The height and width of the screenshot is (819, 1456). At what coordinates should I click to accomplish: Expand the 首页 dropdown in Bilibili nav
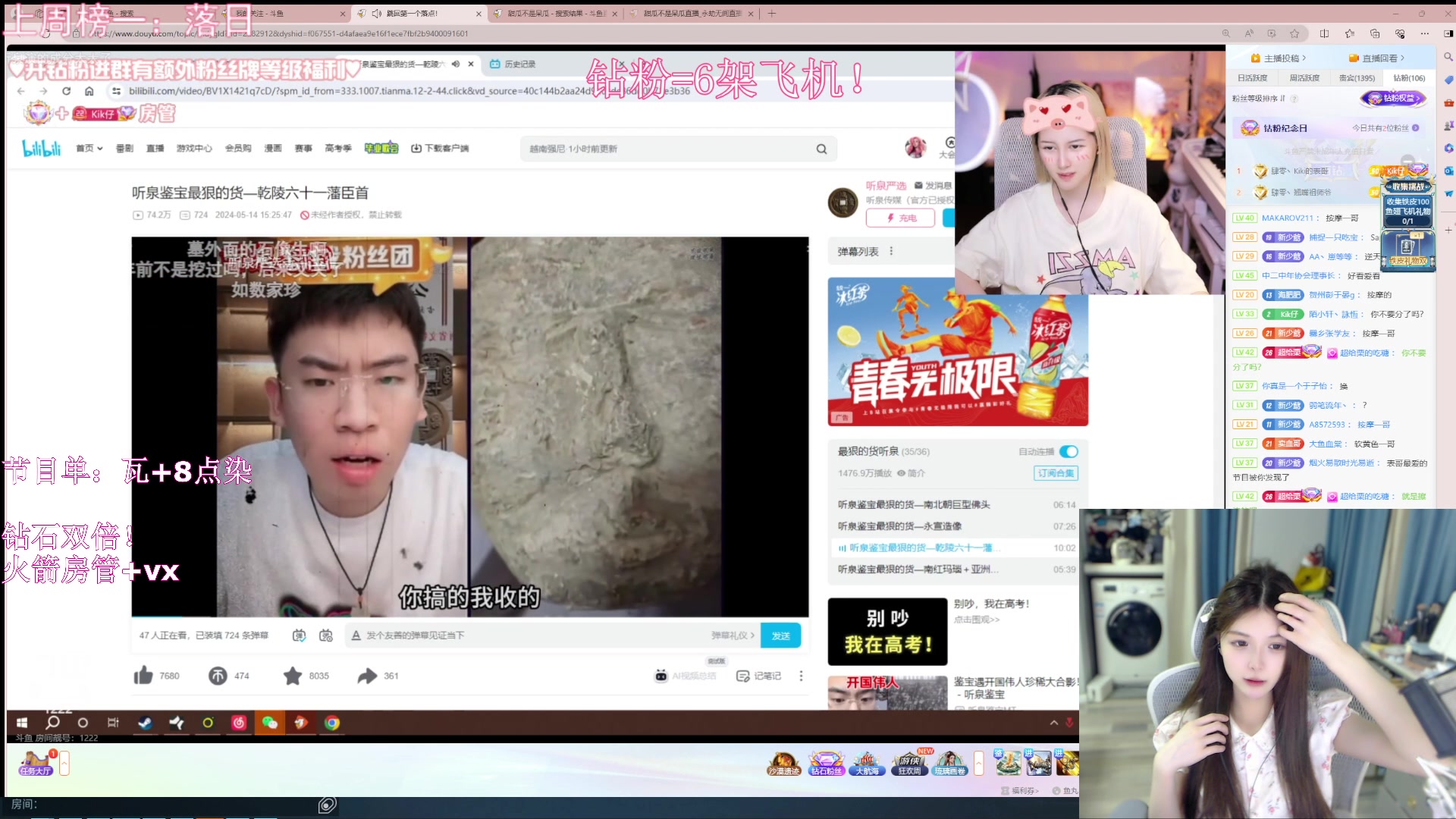click(x=89, y=149)
